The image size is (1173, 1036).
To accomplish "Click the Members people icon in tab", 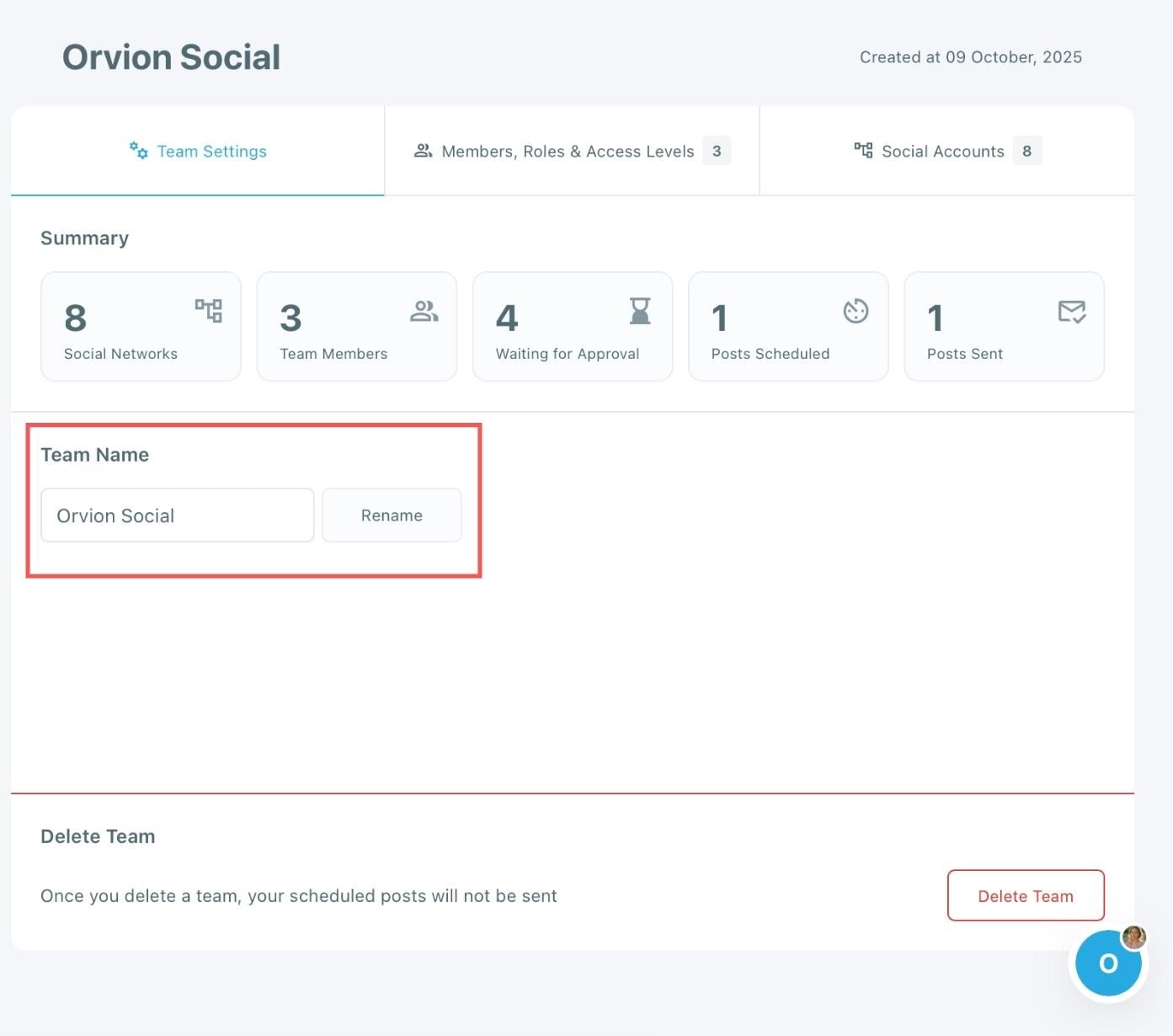I will 423,151.
